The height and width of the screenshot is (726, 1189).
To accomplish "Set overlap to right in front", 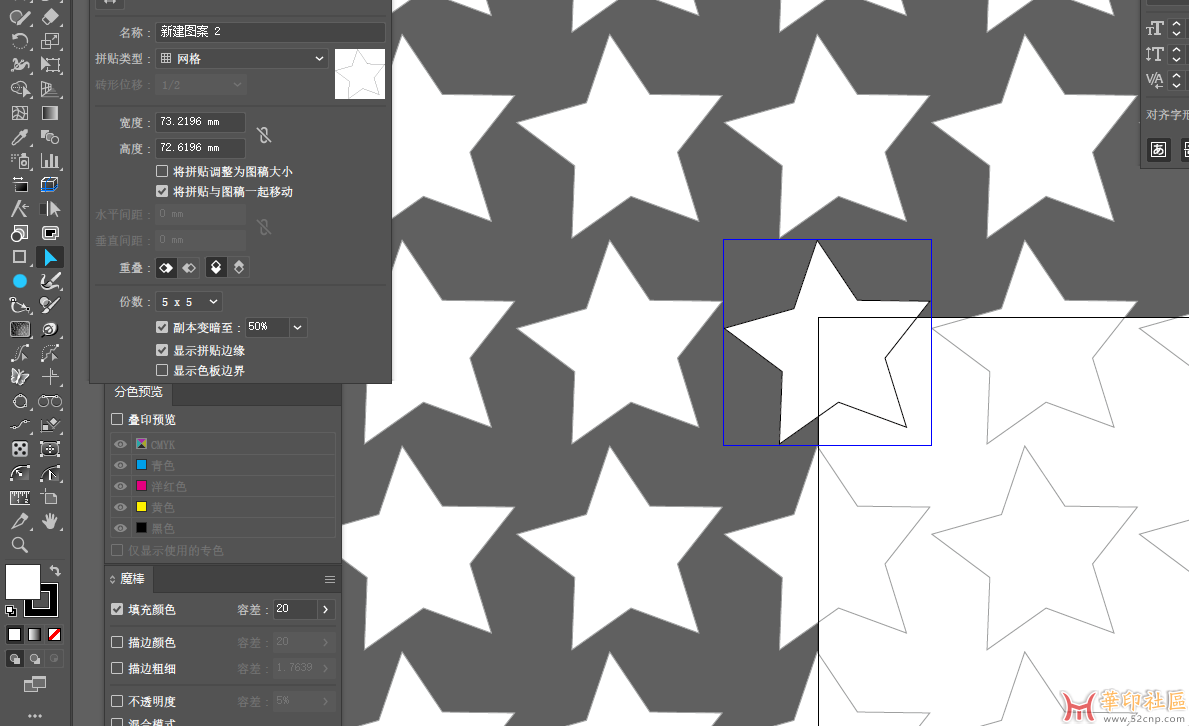I will tap(190, 268).
